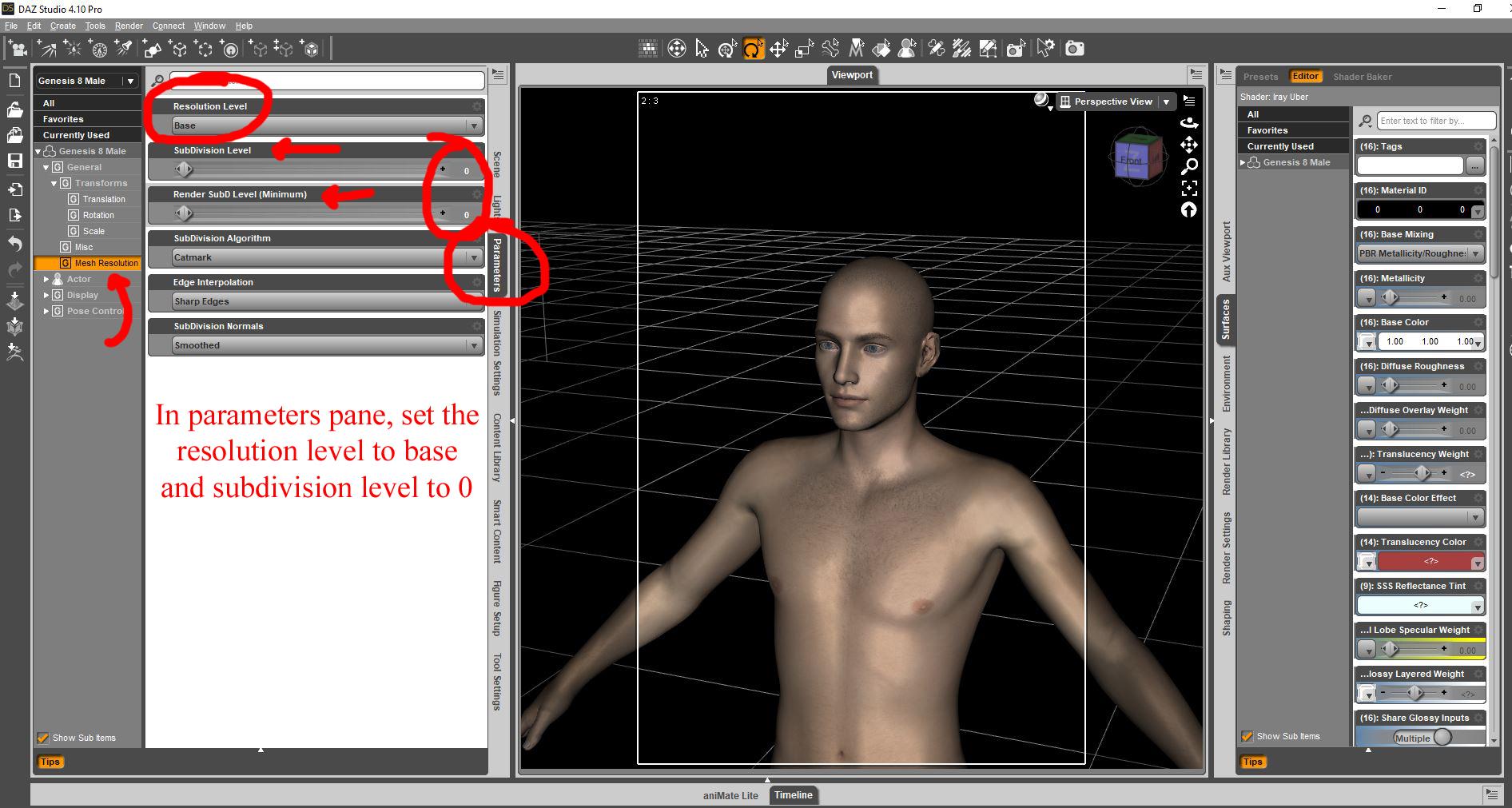1512x808 pixels.
Task: Click the viewport Zoom magnifier control
Action: point(1189,166)
